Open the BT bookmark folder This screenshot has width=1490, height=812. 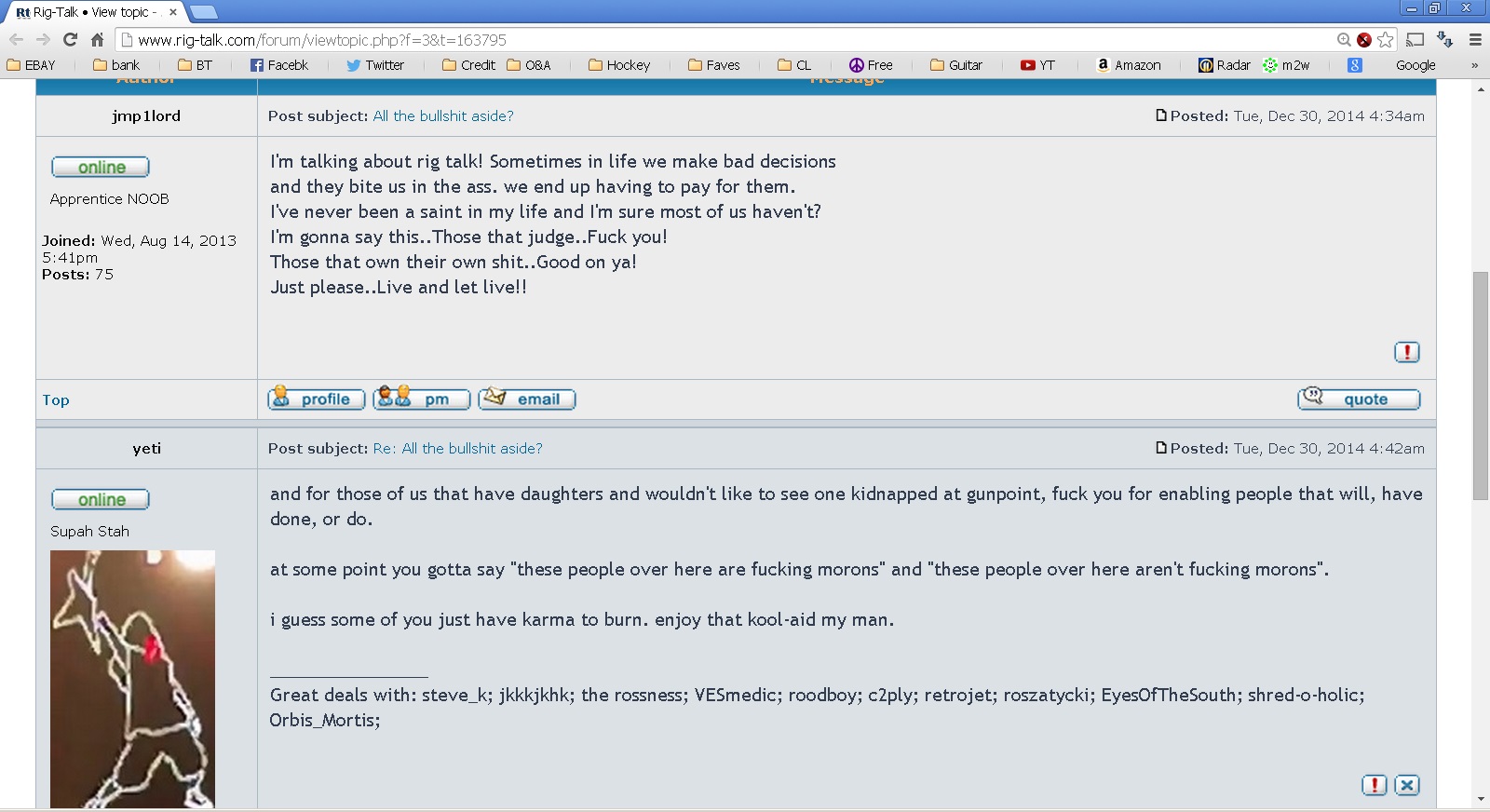coord(195,65)
